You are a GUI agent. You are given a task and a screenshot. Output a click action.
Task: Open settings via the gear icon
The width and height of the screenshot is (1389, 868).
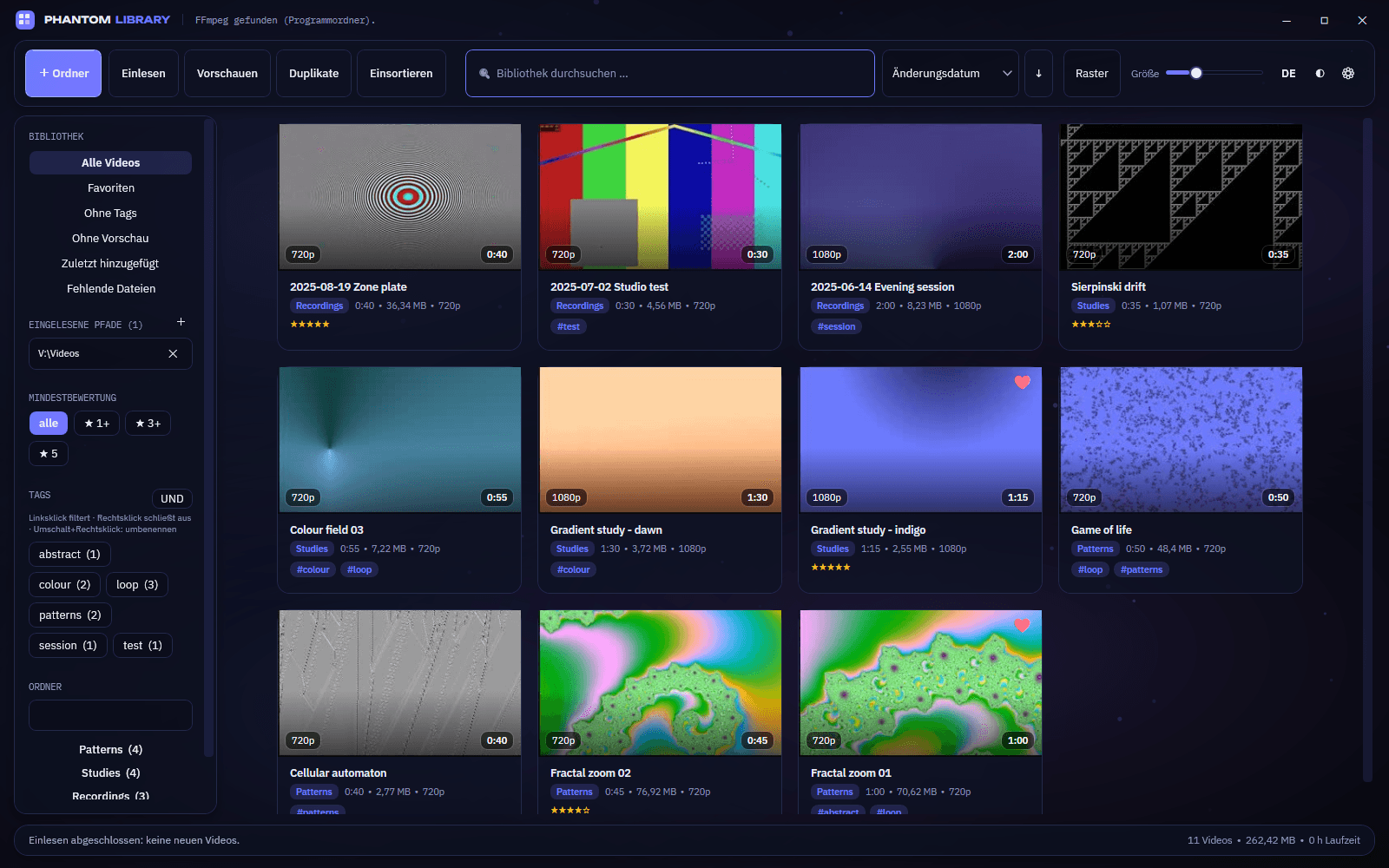pos(1348,74)
